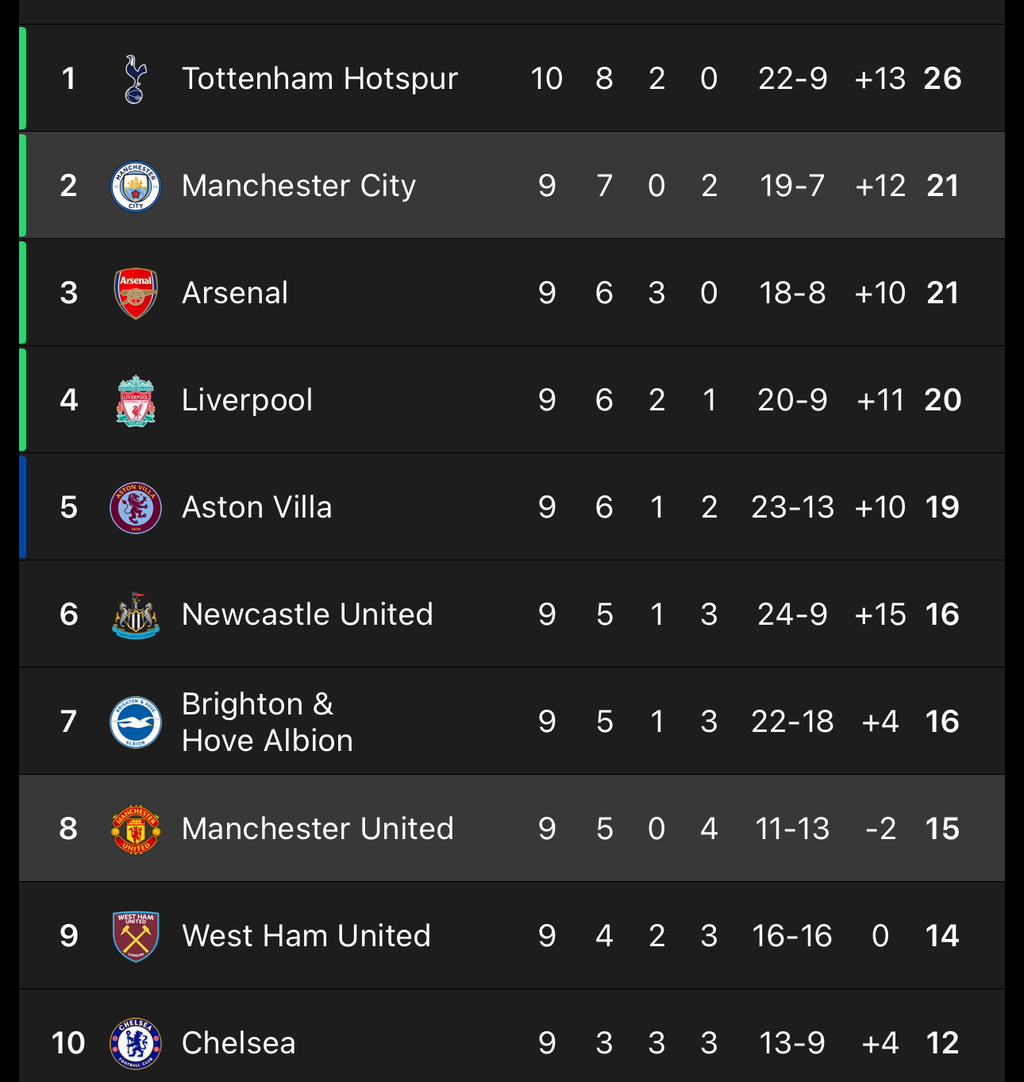Select the Aston Villa team name

tap(257, 507)
